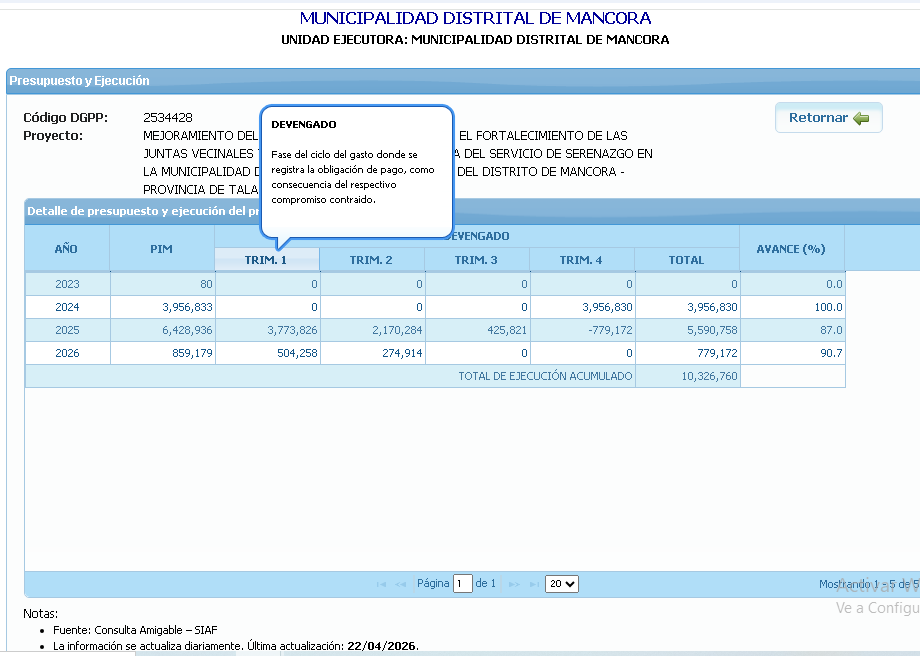Select the TRIM. 1 column header
This screenshot has height=656, width=920.
point(266,260)
